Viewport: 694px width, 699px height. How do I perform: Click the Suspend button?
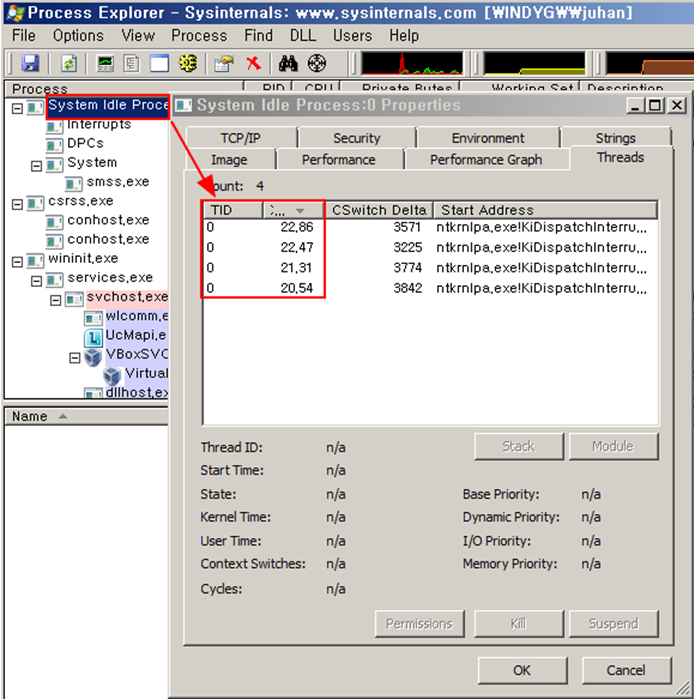tap(613, 623)
